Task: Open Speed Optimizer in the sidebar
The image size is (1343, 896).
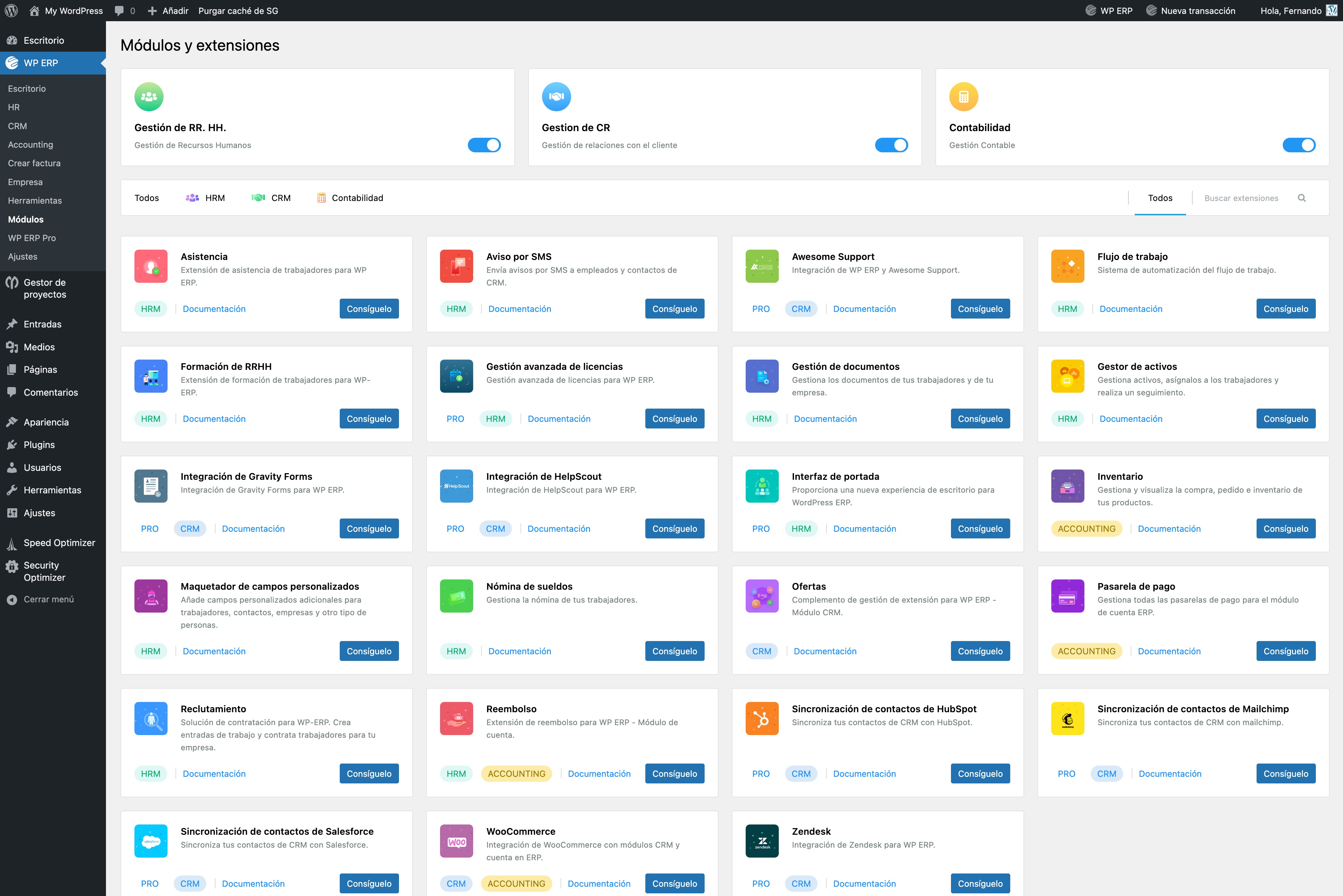Action: point(59,543)
